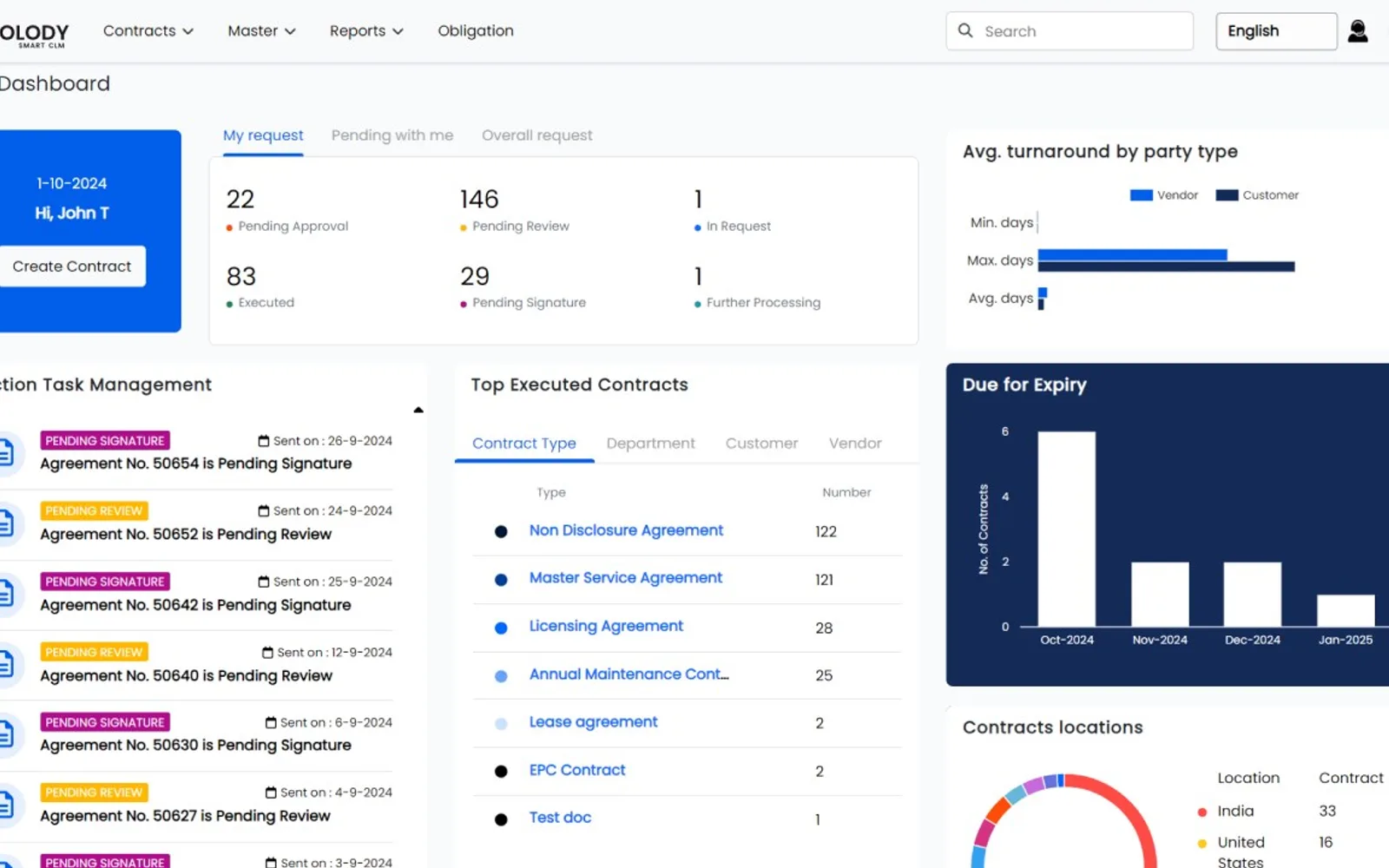Click calendar icon beside Sent on 26-9-2024
The width and height of the screenshot is (1389, 868).
tap(264, 441)
